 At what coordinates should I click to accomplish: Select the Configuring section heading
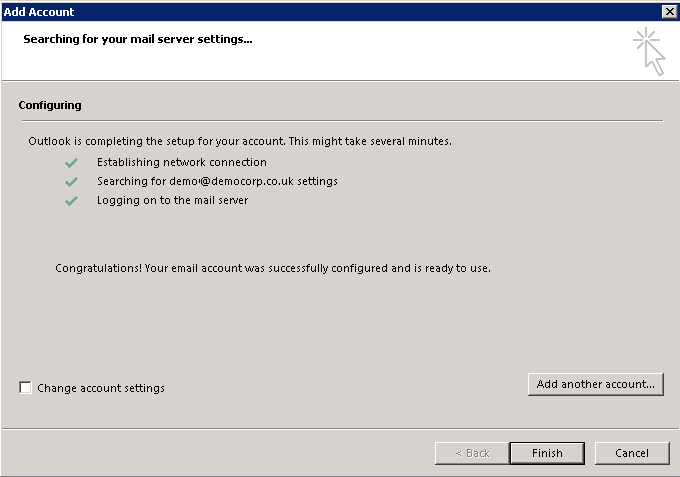point(50,105)
